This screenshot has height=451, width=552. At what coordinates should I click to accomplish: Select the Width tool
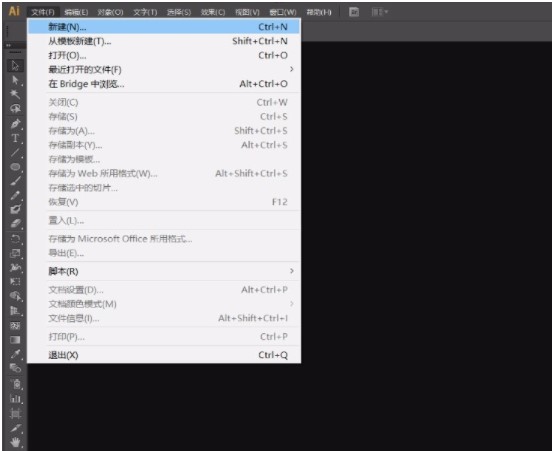click(15, 268)
